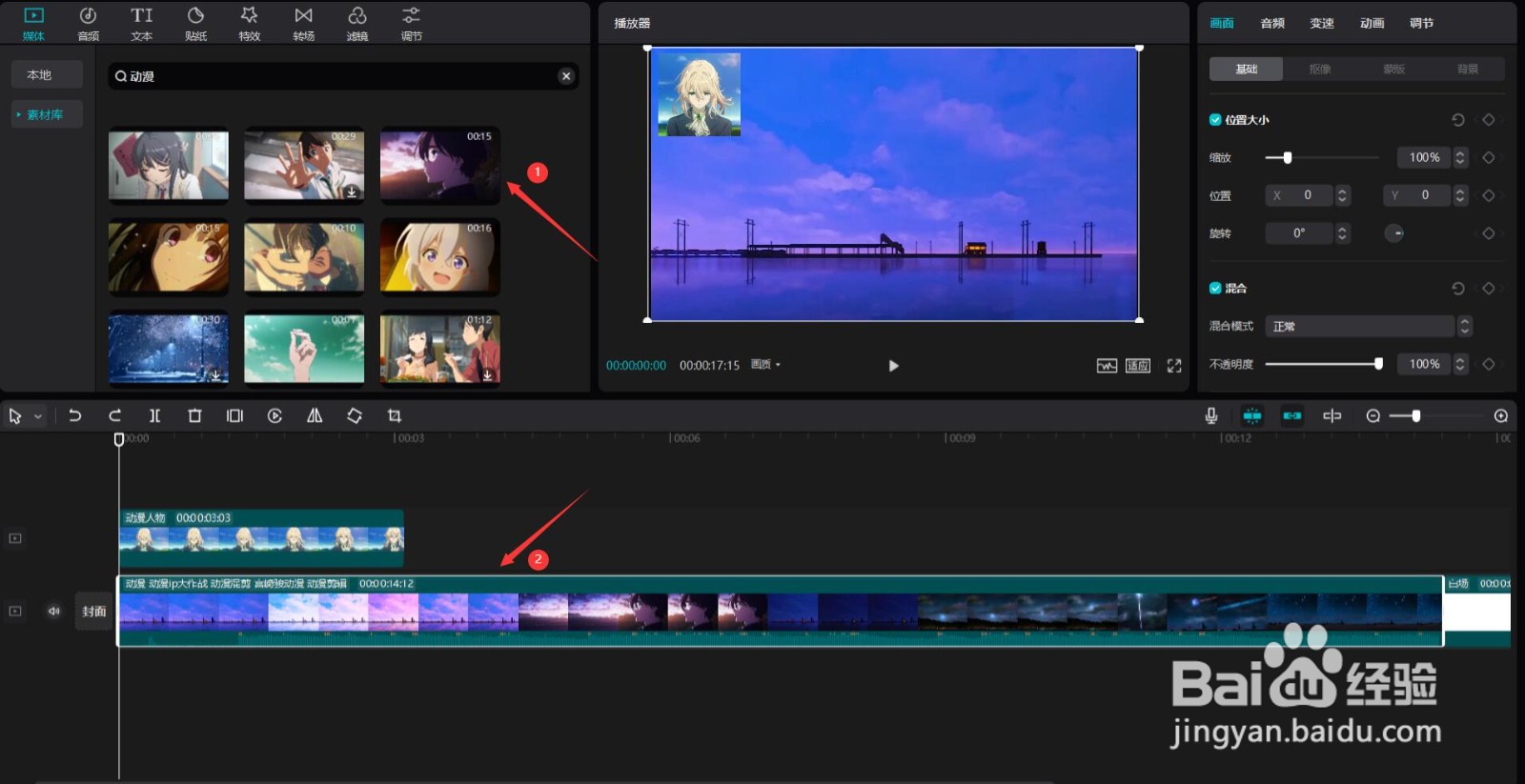The height and width of the screenshot is (784, 1525).
Task: Open the 转场 transitions tab
Action: pyautogui.click(x=303, y=24)
